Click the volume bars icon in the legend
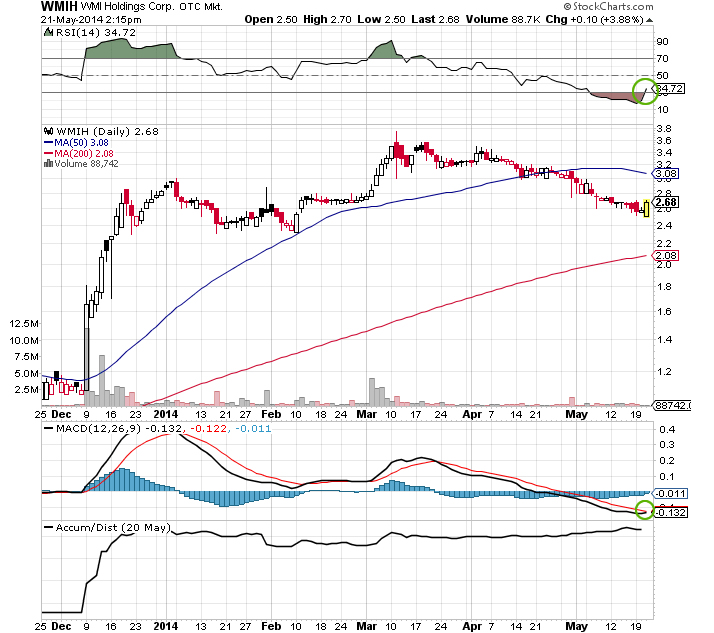This screenshot has width=714, height=633. point(48,163)
